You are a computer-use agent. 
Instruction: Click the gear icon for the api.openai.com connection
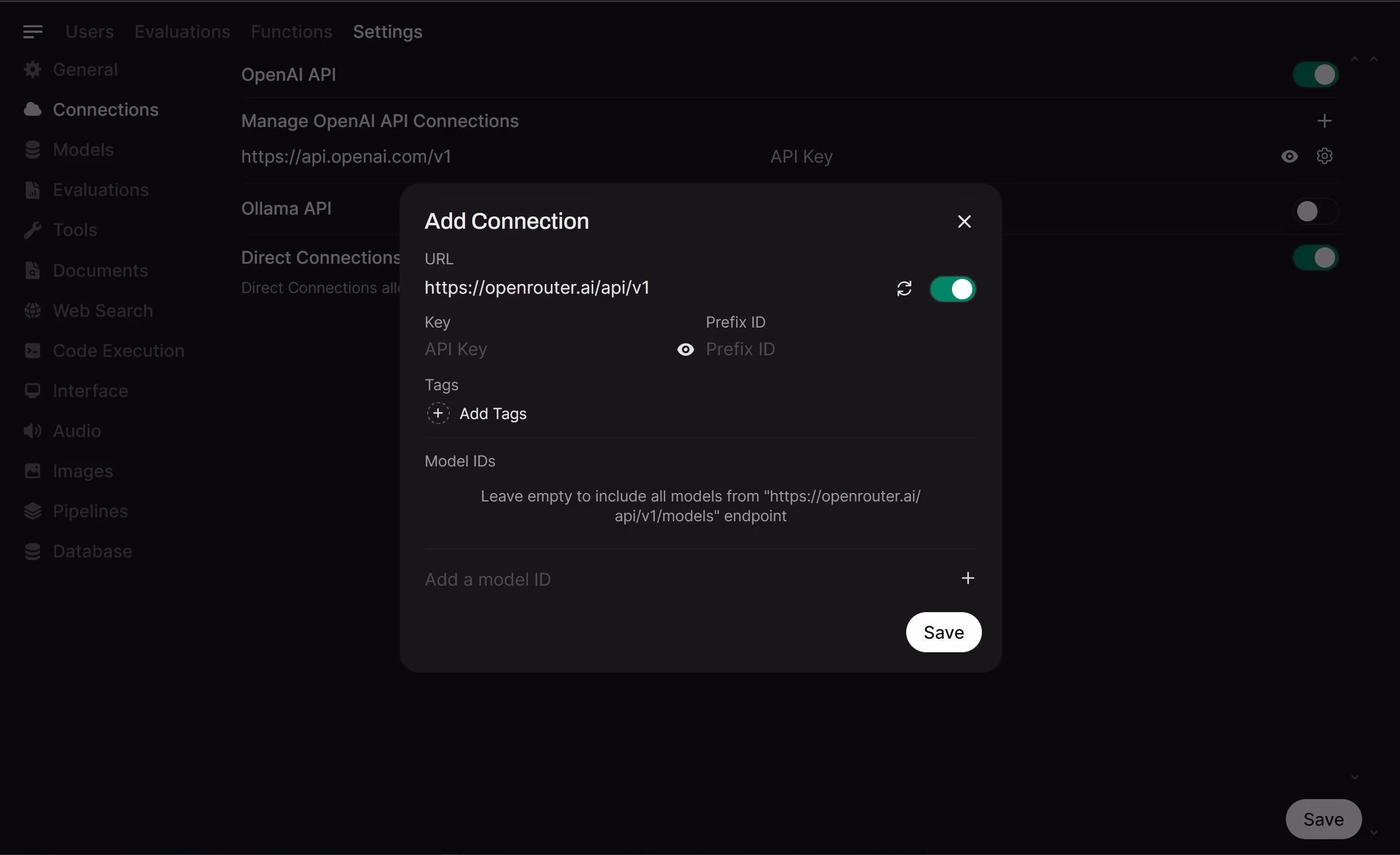(1324, 156)
